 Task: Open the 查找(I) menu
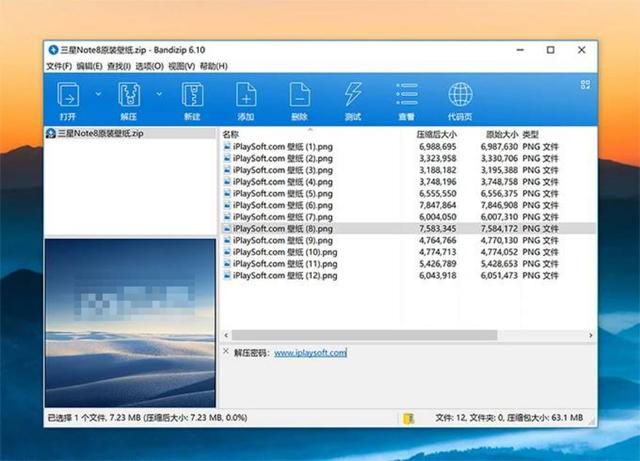(119, 66)
